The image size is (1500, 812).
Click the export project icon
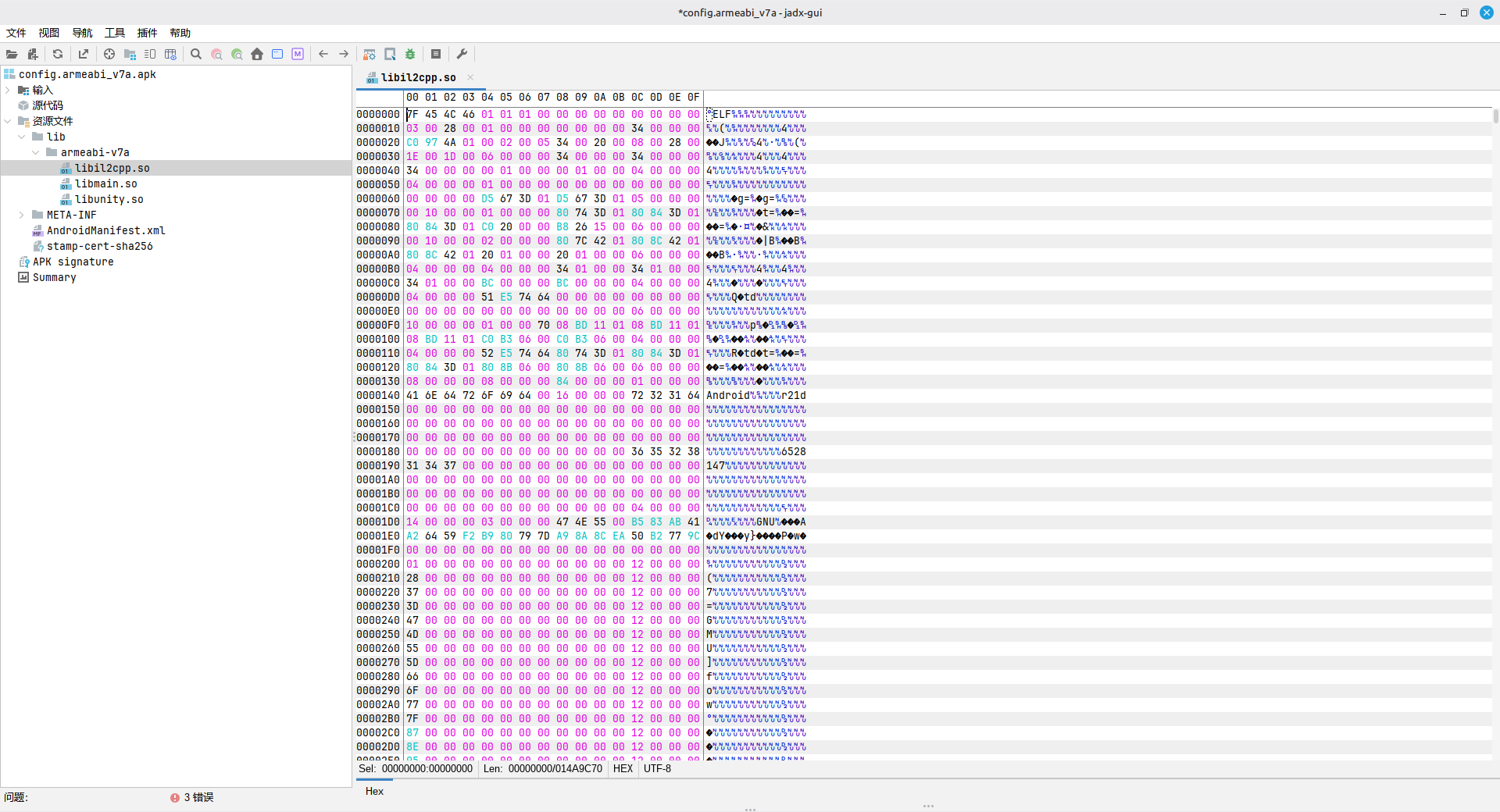[84, 54]
